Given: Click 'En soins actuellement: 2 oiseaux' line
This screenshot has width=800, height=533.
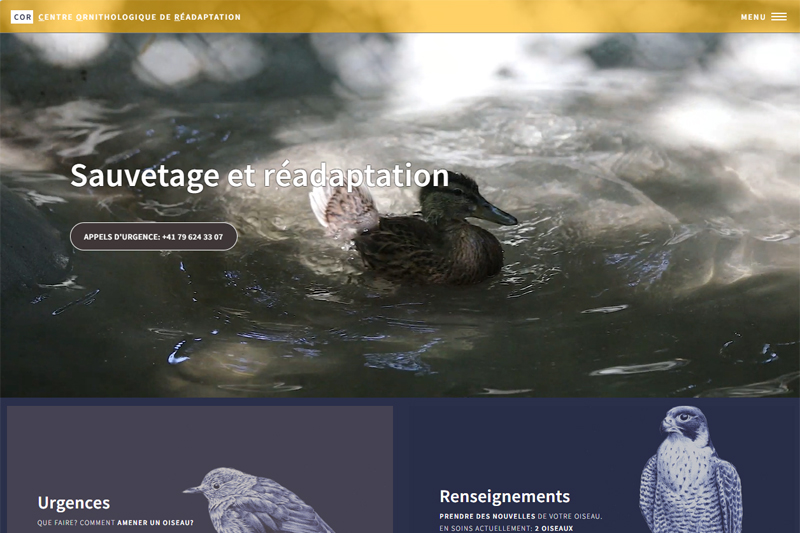Looking at the screenshot, I should pos(506,528).
